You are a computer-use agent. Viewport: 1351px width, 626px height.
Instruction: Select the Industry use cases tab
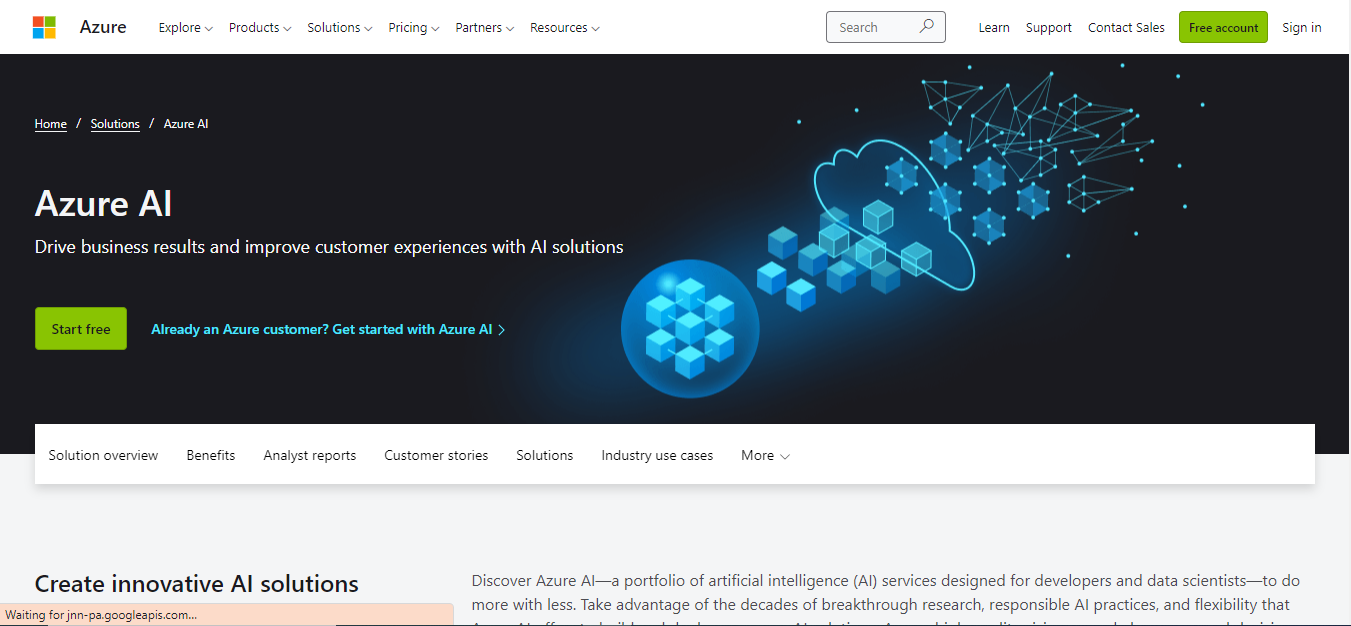pos(657,455)
